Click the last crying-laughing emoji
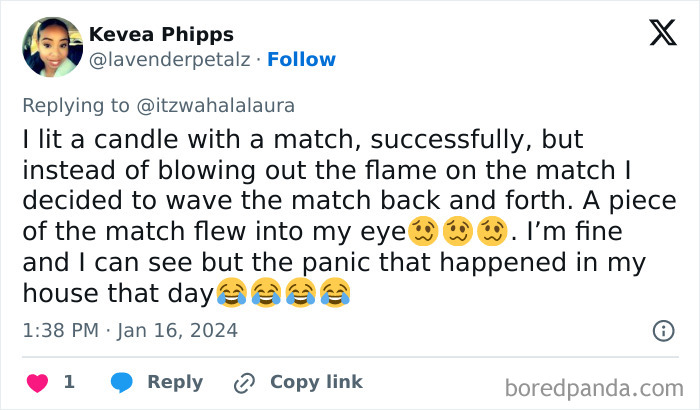The width and height of the screenshot is (700, 410). click(x=335, y=294)
